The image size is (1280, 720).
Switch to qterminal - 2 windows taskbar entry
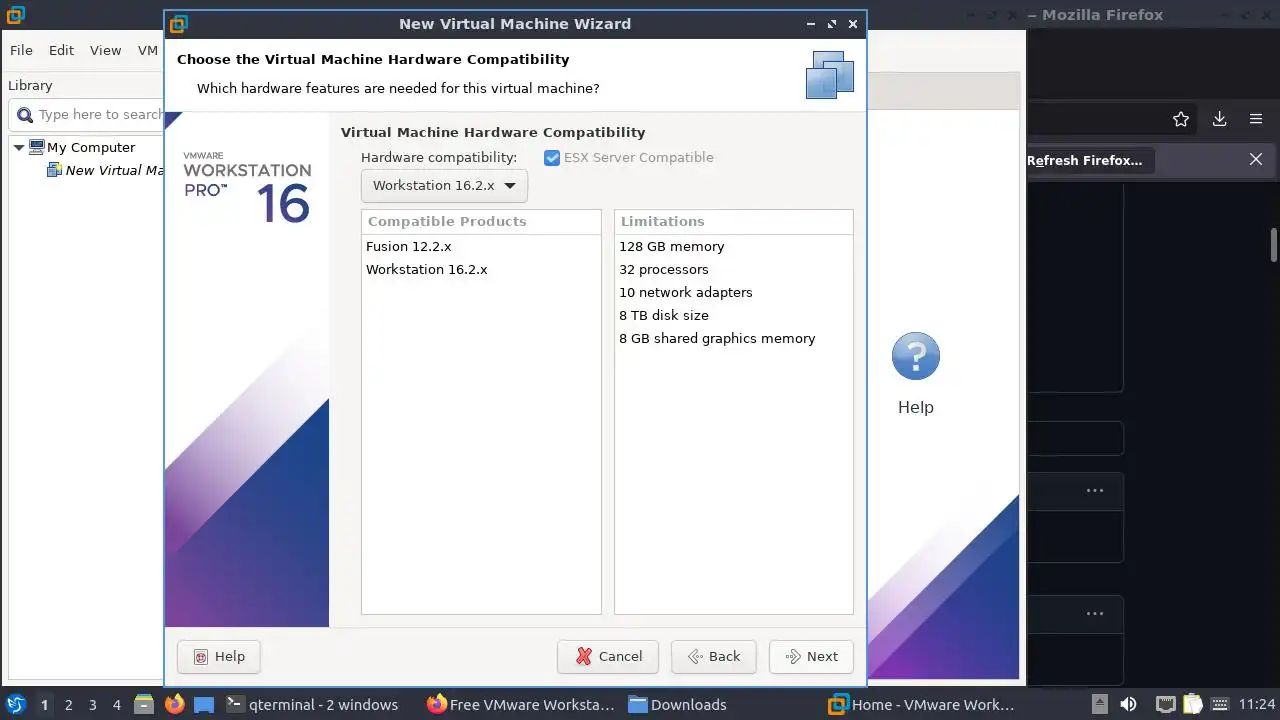coord(312,704)
